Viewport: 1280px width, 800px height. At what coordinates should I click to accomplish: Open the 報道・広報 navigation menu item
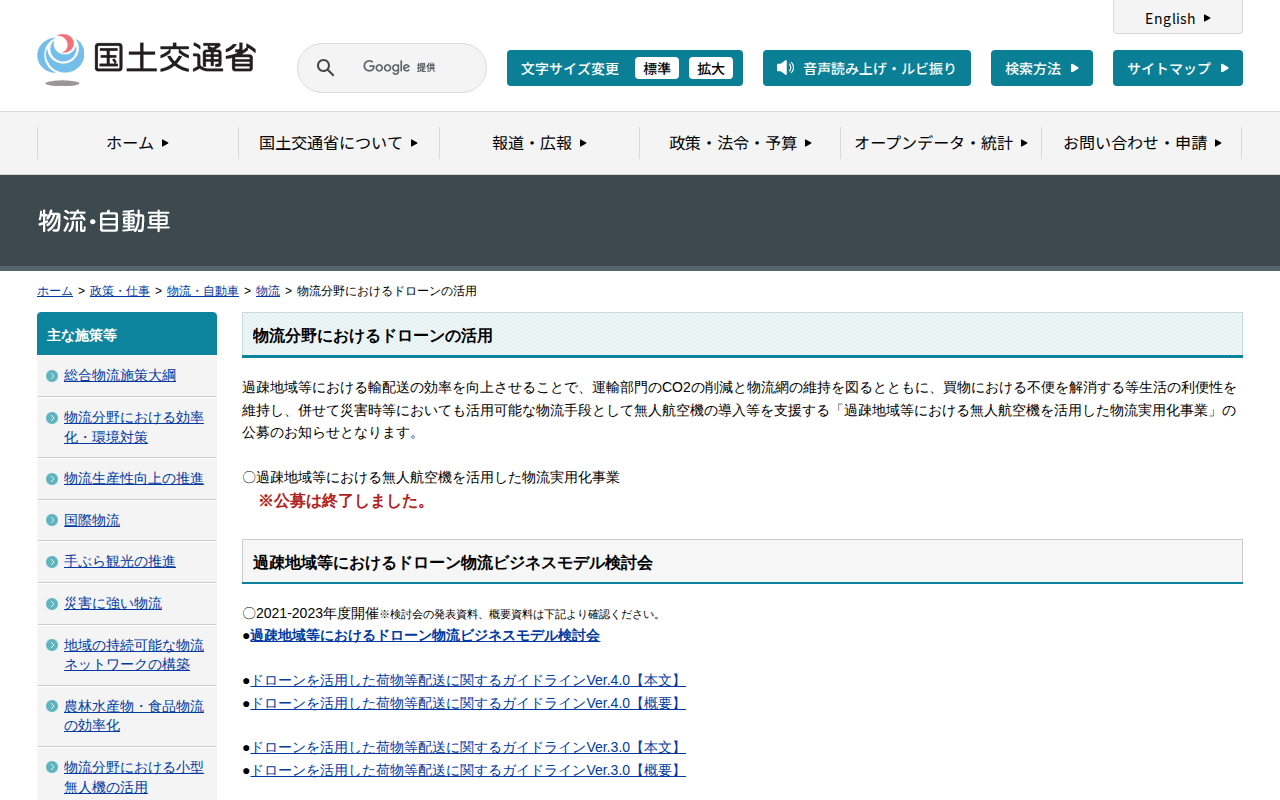[539, 143]
